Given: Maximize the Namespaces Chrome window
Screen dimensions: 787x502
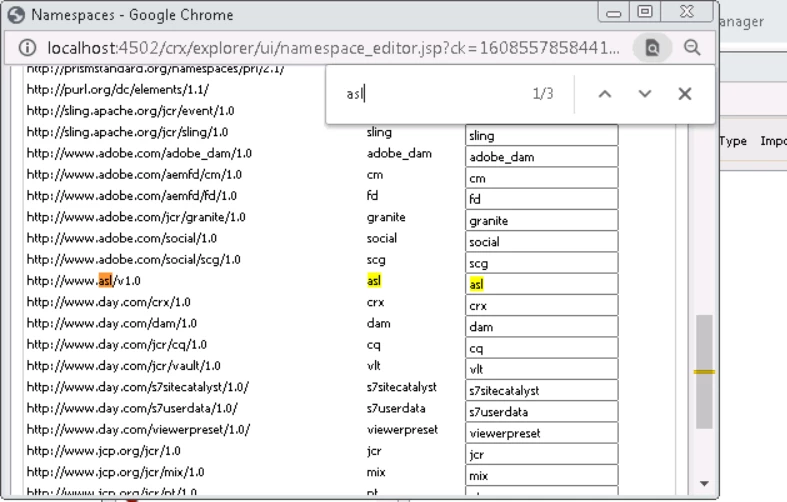Looking at the screenshot, I should click(645, 12).
